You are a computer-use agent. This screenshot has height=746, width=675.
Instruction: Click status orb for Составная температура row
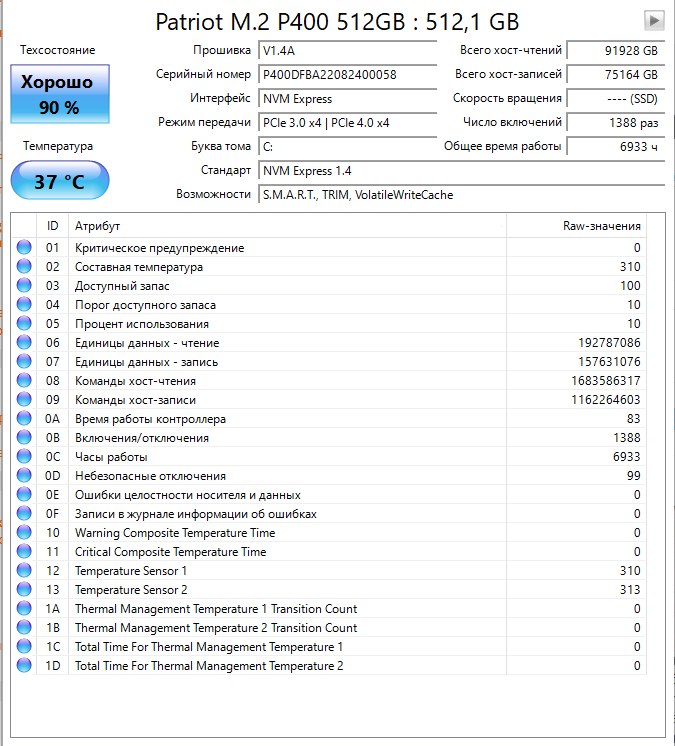click(x=24, y=266)
